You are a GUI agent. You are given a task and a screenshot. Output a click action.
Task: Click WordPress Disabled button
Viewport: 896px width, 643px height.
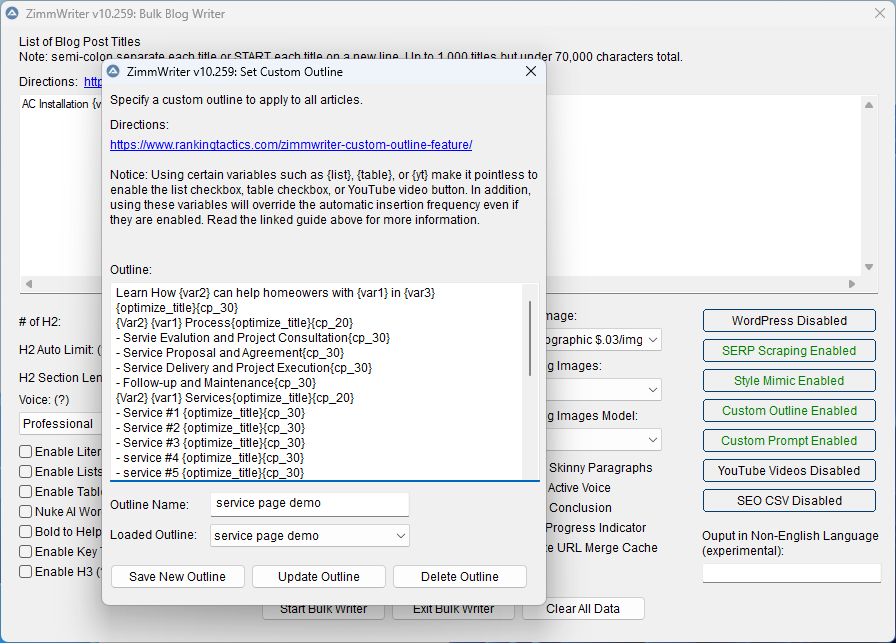coord(789,321)
